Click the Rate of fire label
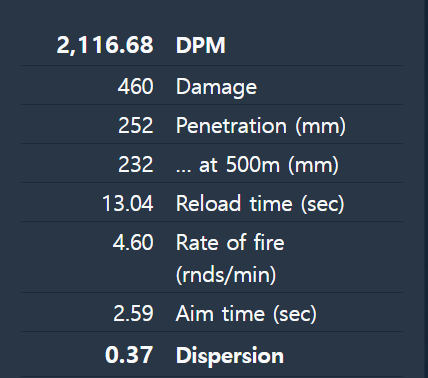 pyautogui.click(x=230, y=242)
